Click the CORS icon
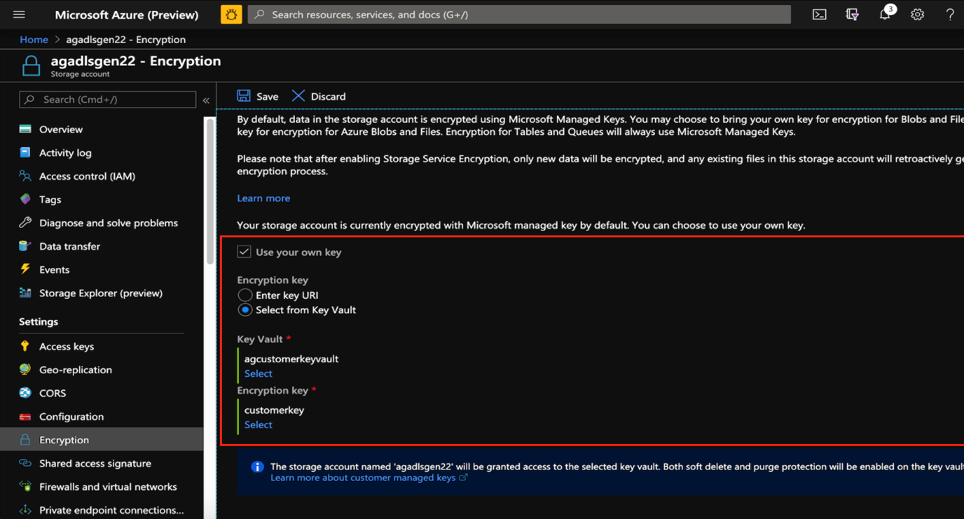 pyautogui.click(x=25, y=393)
